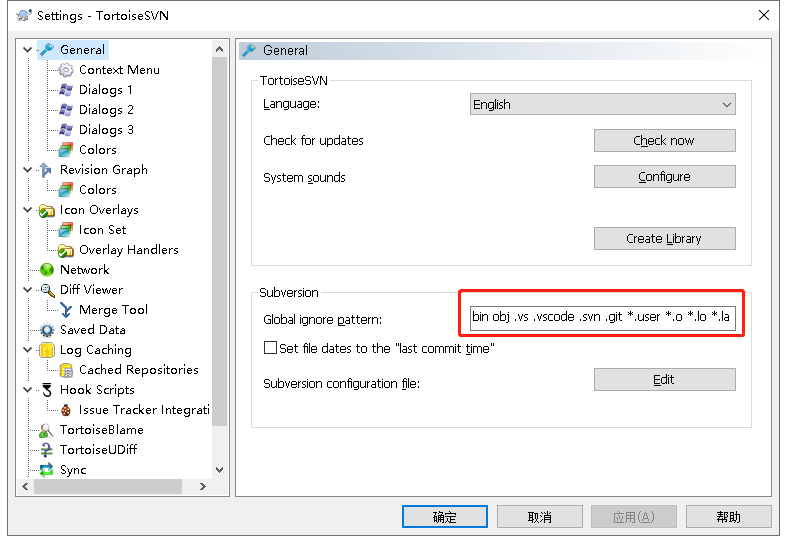This screenshot has width=787, height=543.
Task: Click the Icon Overlays folder icon
Action: [x=47, y=210]
